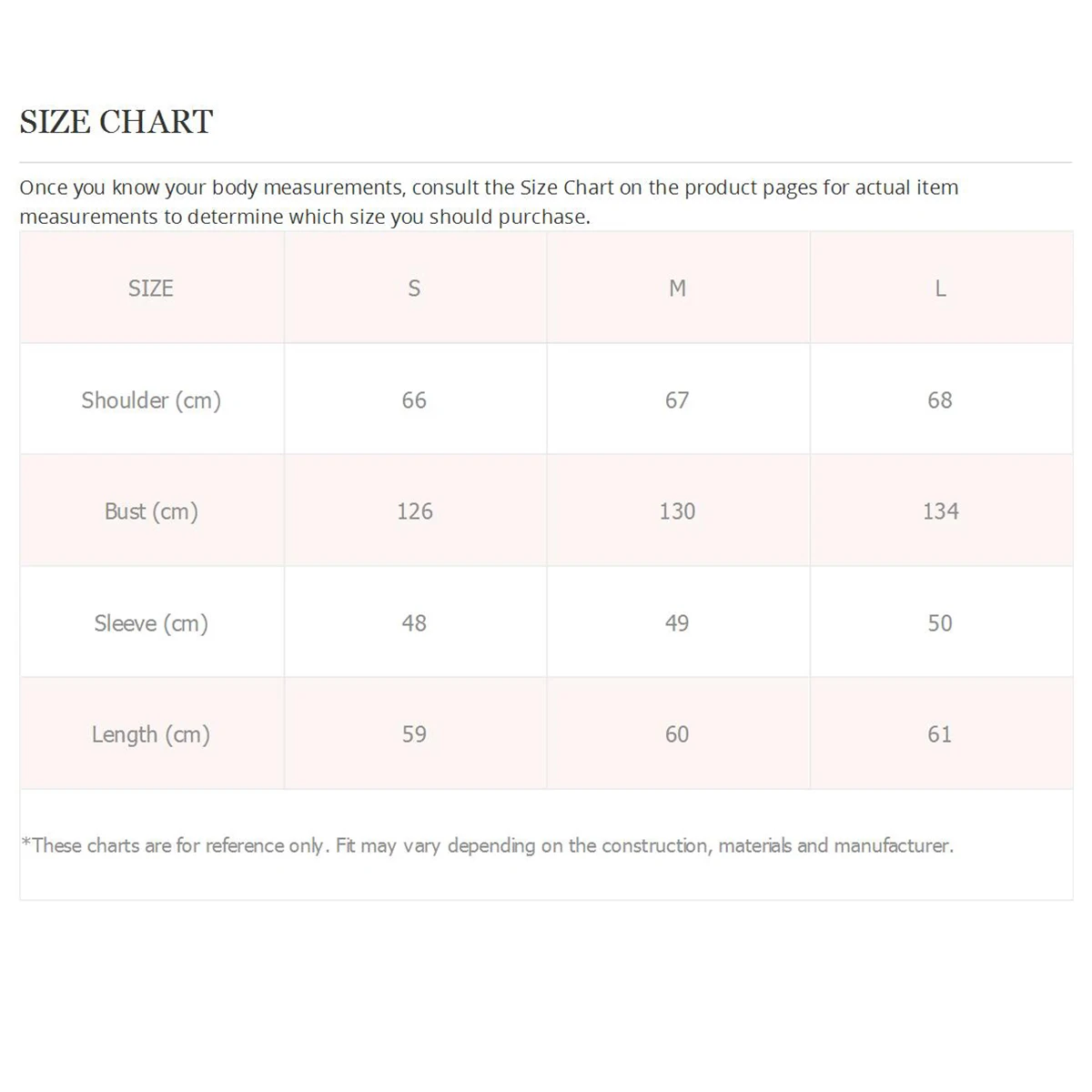Image resolution: width=1092 pixels, height=1092 pixels.
Task: Select the Shoulder (cm) row label
Action: pyautogui.click(x=151, y=400)
